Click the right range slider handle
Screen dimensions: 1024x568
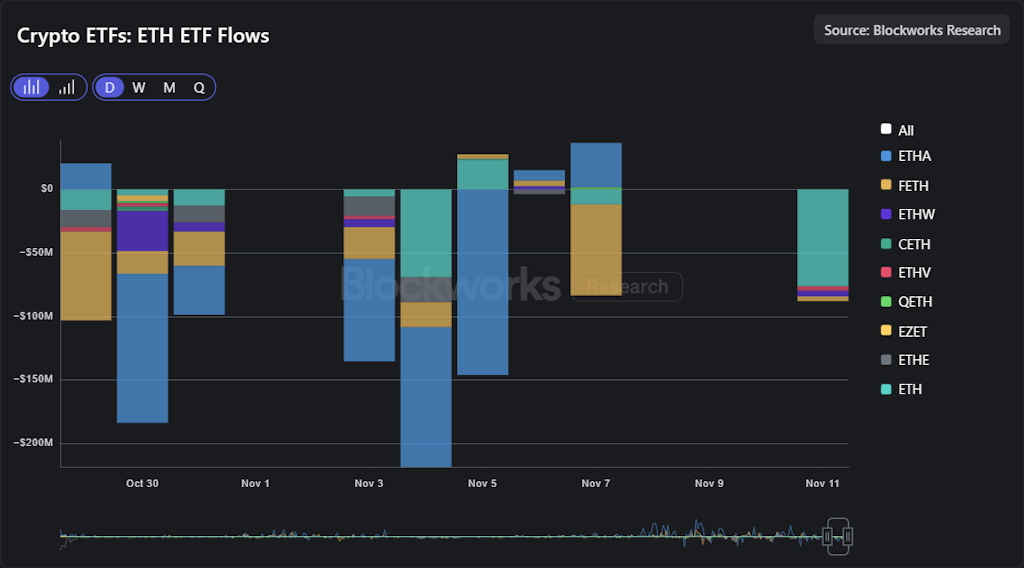click(x=848, y=537)
